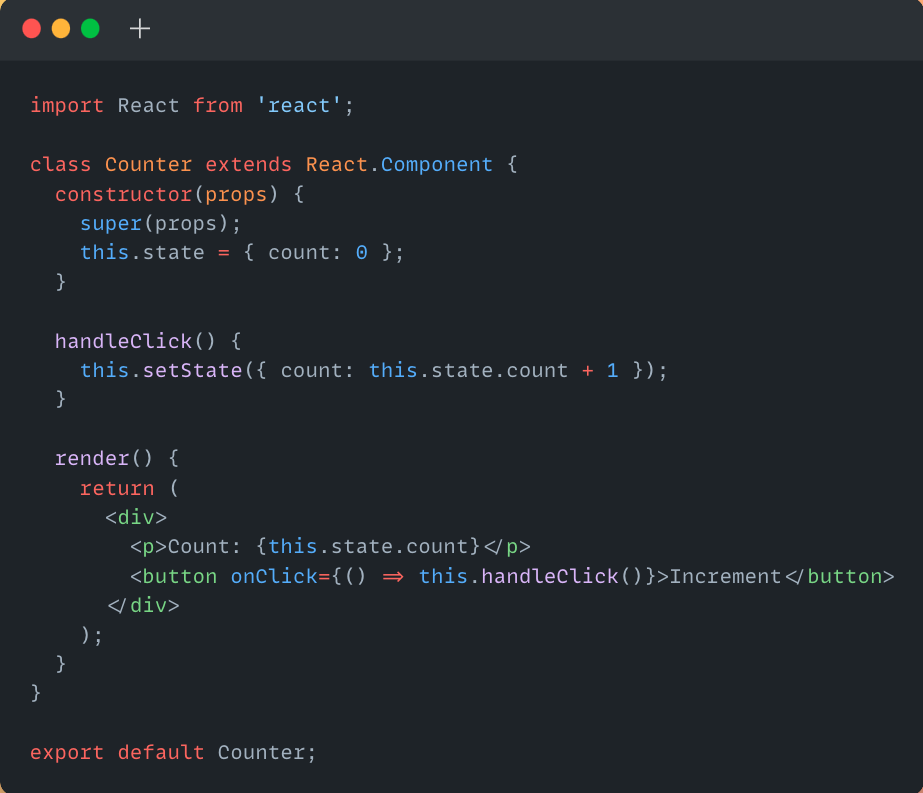Click the handleClick method definition
The image size is (923, 793).
tap(124, 341)
